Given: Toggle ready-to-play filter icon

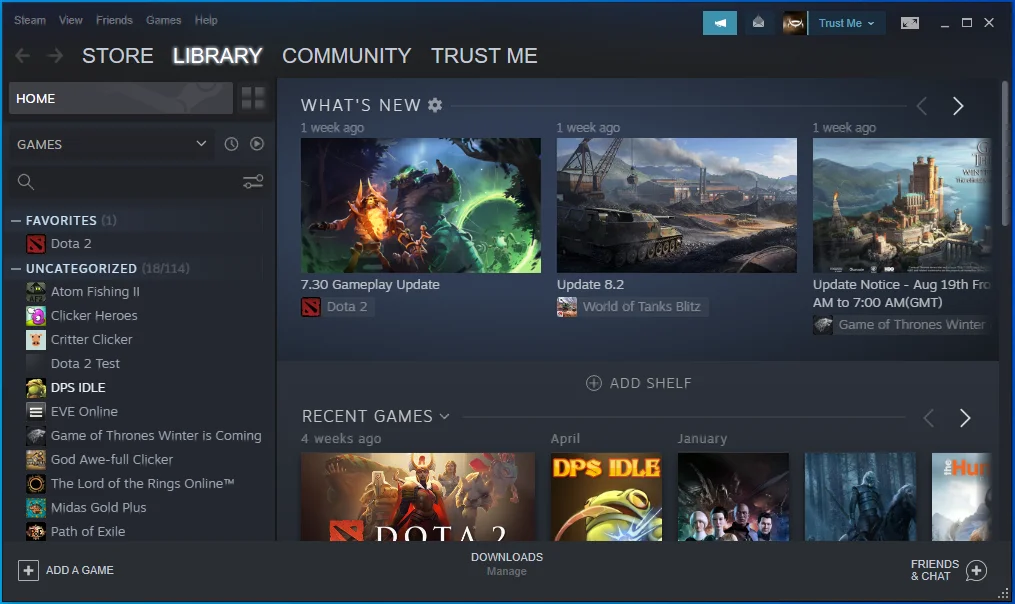Looking at the screenshot, I should (257, 144).
